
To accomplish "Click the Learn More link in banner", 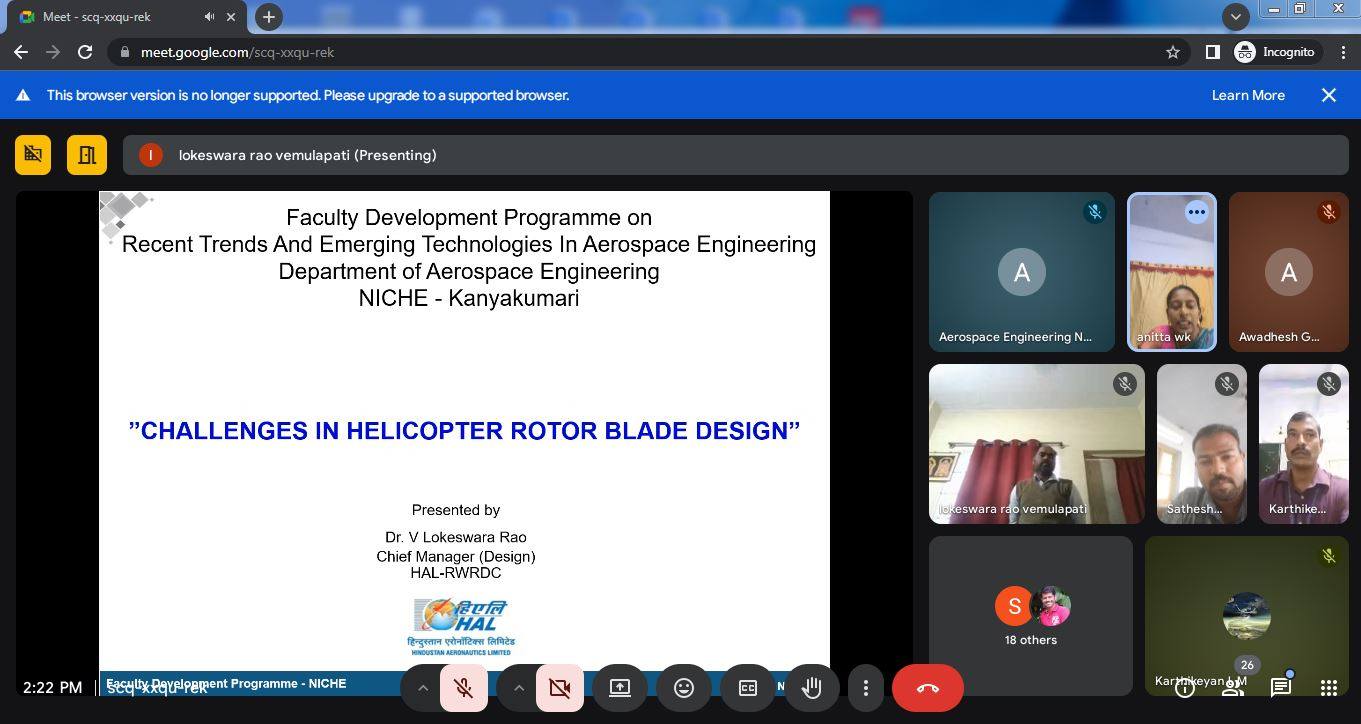I will coord(1248,95).
